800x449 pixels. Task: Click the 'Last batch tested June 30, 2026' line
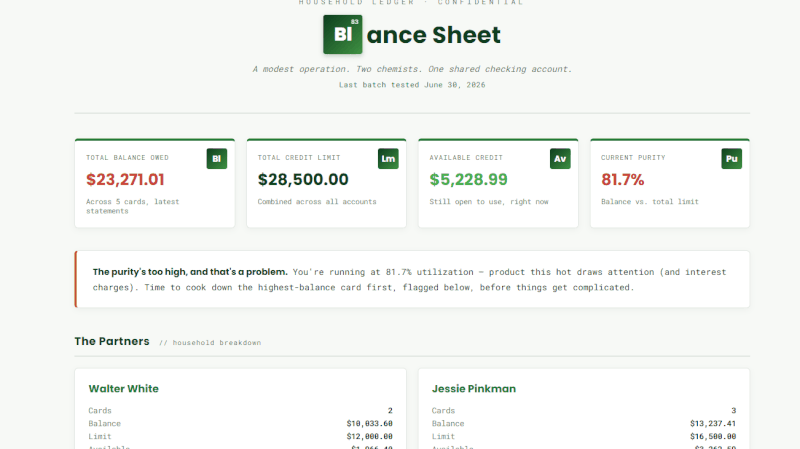click(x=412, y=85)
